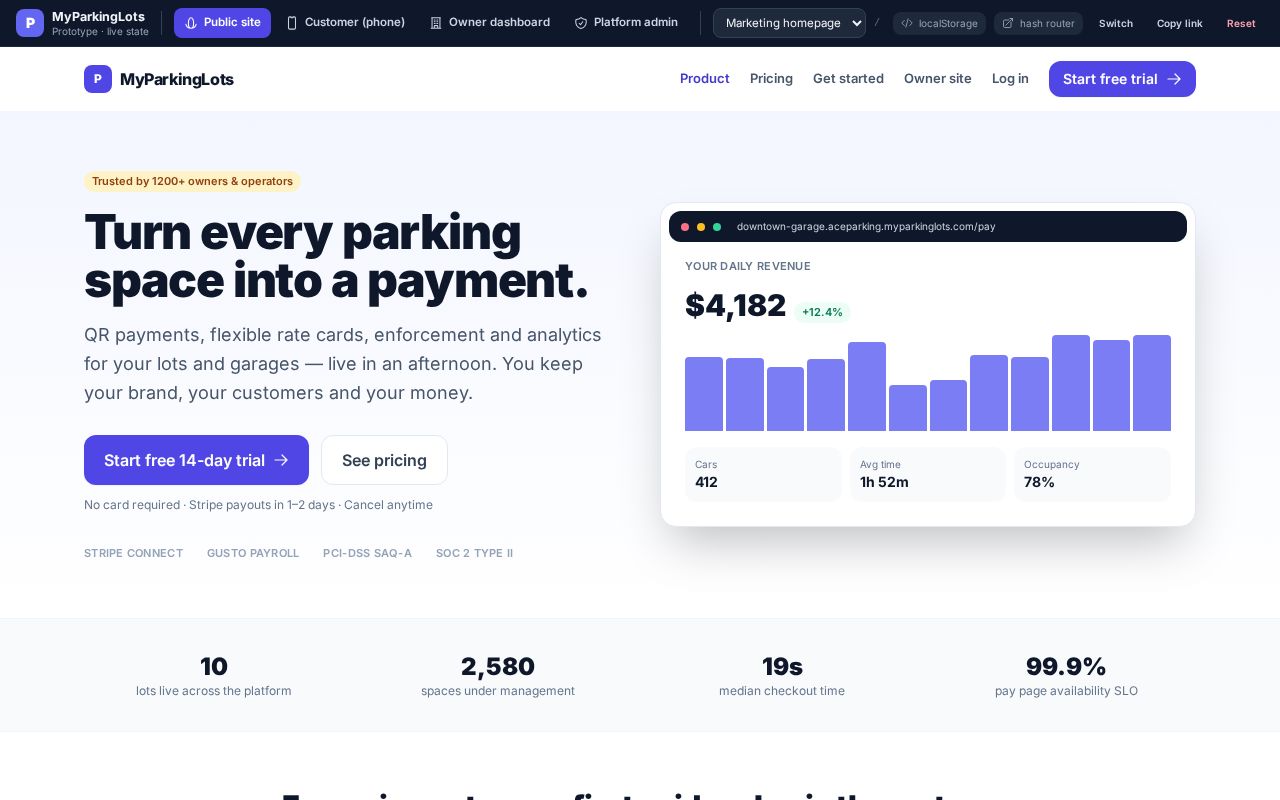Click the "SOC 2 TYPE II" label
This screenshot has width=1280, height=800.
click(x=474, y=553)
